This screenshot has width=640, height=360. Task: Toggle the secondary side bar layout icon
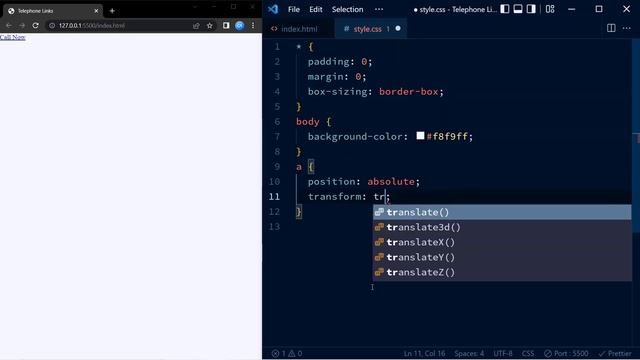(x=531, y=9)
